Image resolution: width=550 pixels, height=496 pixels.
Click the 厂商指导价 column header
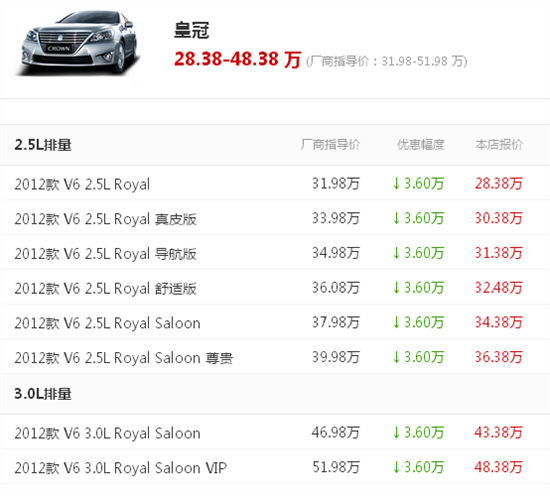tap(330, 145)
